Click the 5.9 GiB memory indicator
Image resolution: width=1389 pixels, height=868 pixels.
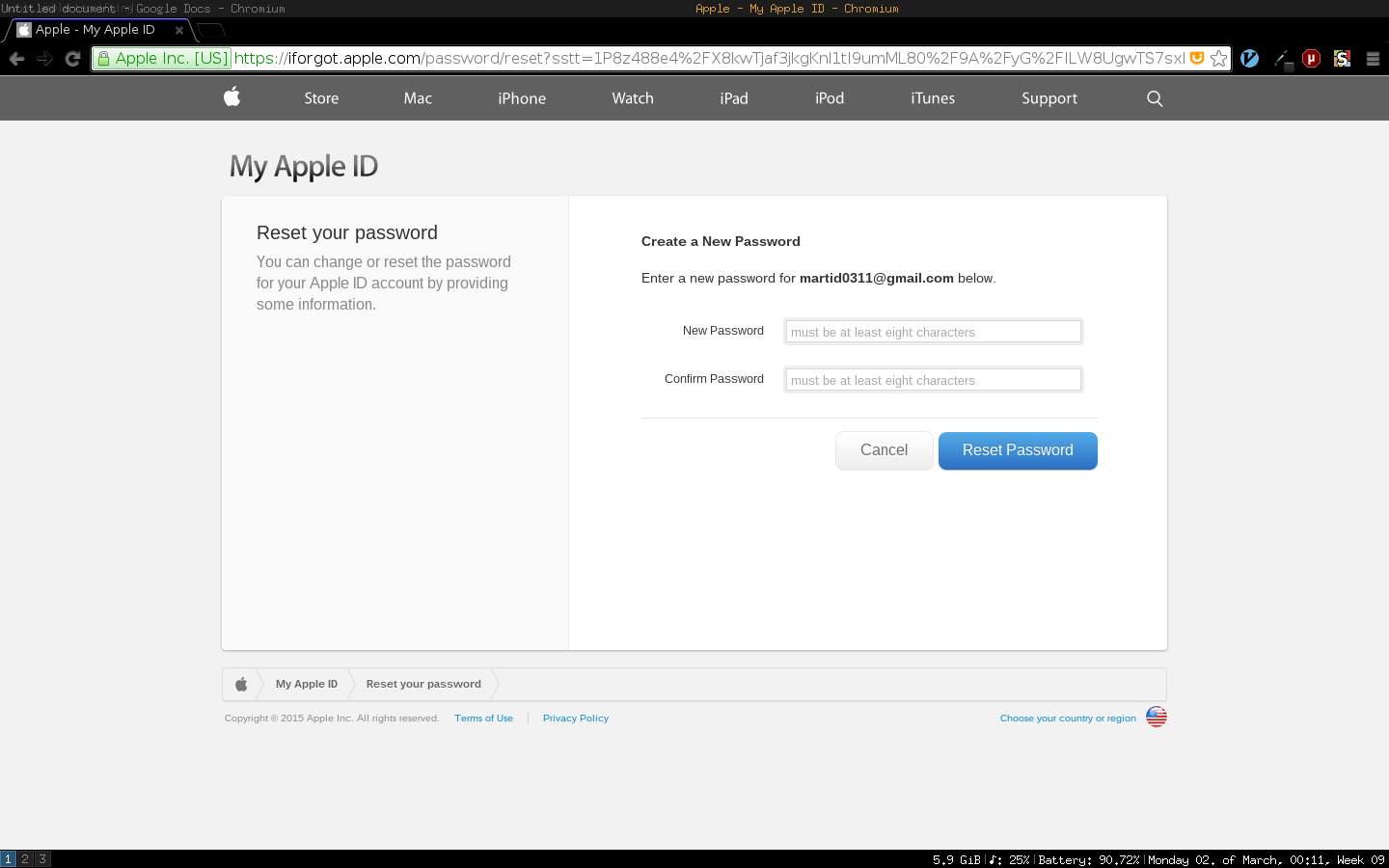957,859
